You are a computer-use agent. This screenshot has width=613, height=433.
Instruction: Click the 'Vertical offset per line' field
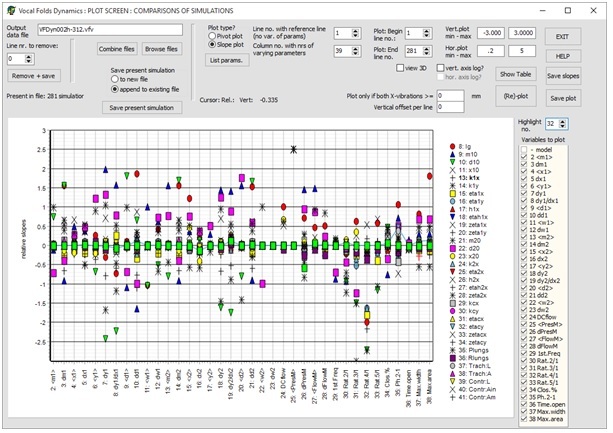click(x=450, y=107)
